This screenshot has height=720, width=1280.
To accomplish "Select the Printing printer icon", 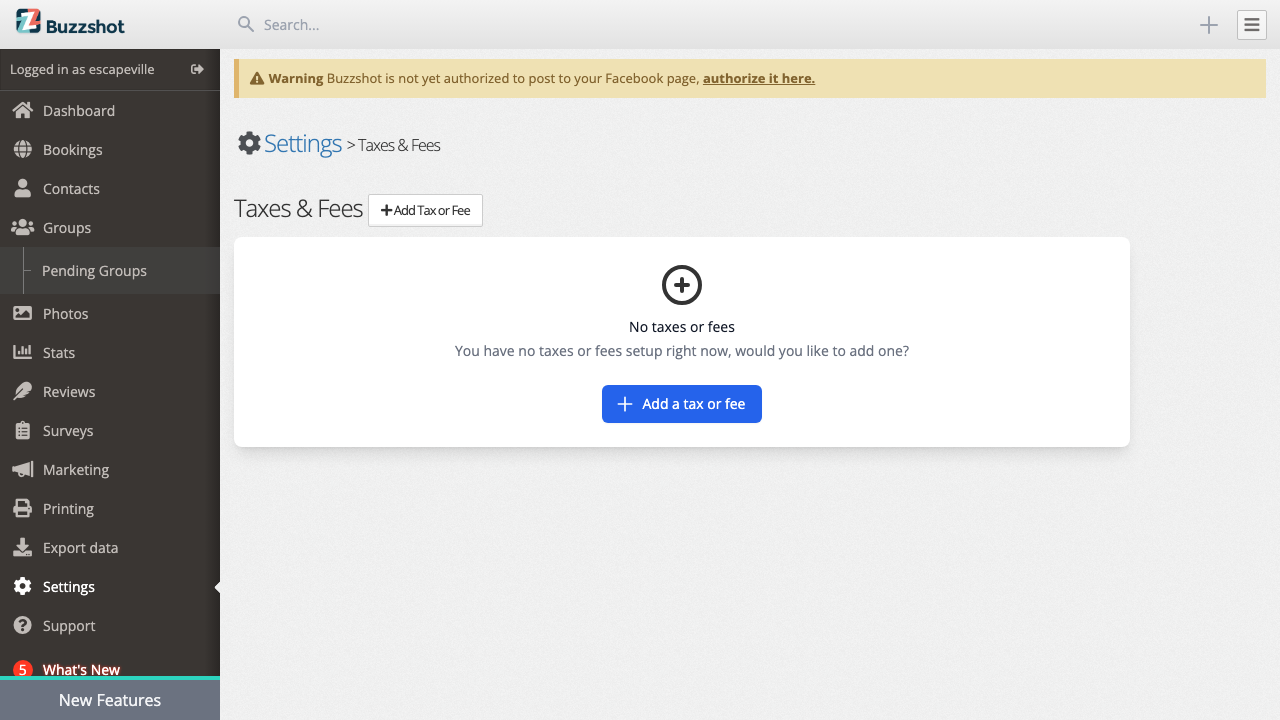I will pyautogui.click(x=23, y=508).
